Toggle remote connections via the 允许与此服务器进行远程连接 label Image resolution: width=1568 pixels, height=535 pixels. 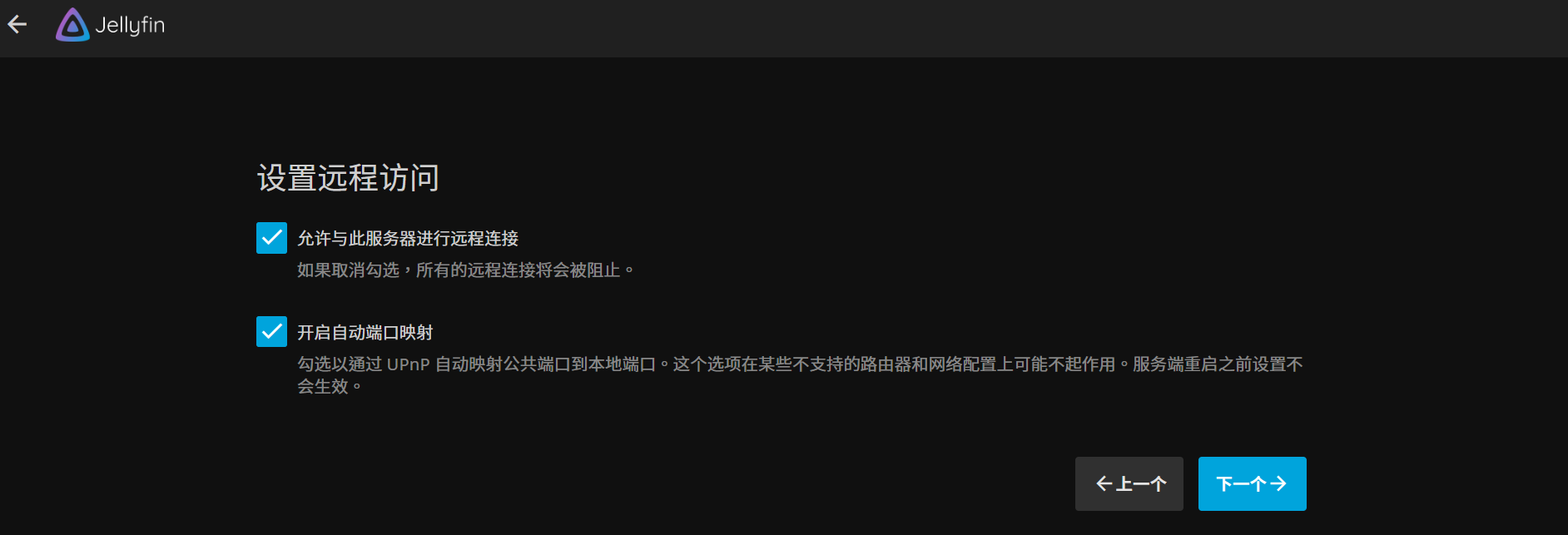pos(408,239)
